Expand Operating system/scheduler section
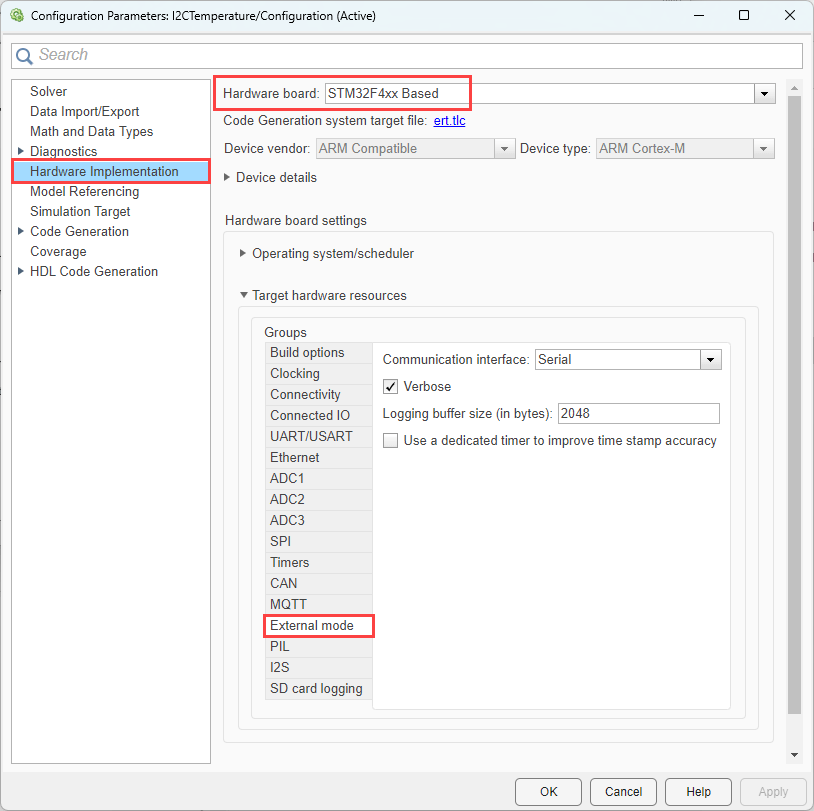The image size is (814, 811). [x=243, y=253]
